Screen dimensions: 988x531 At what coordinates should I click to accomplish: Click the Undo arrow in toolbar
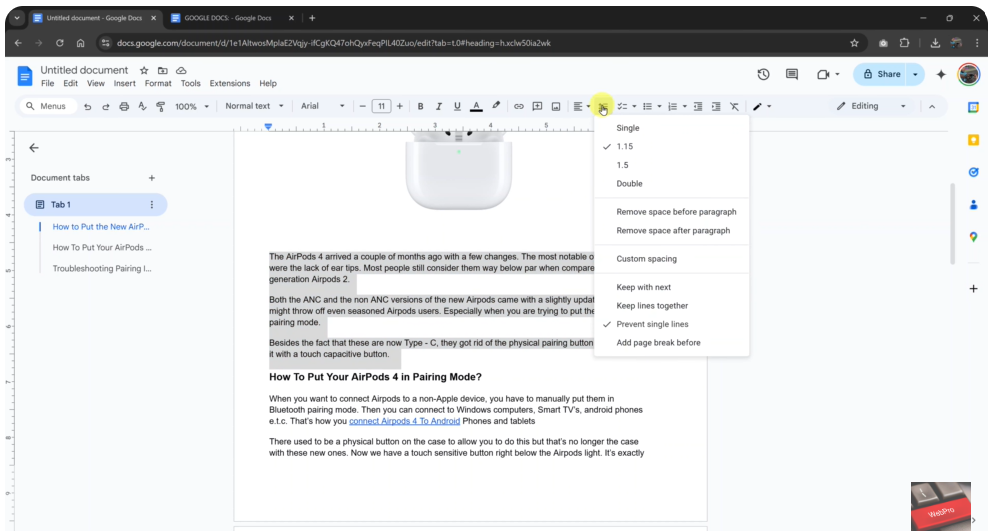coord(88,106)
